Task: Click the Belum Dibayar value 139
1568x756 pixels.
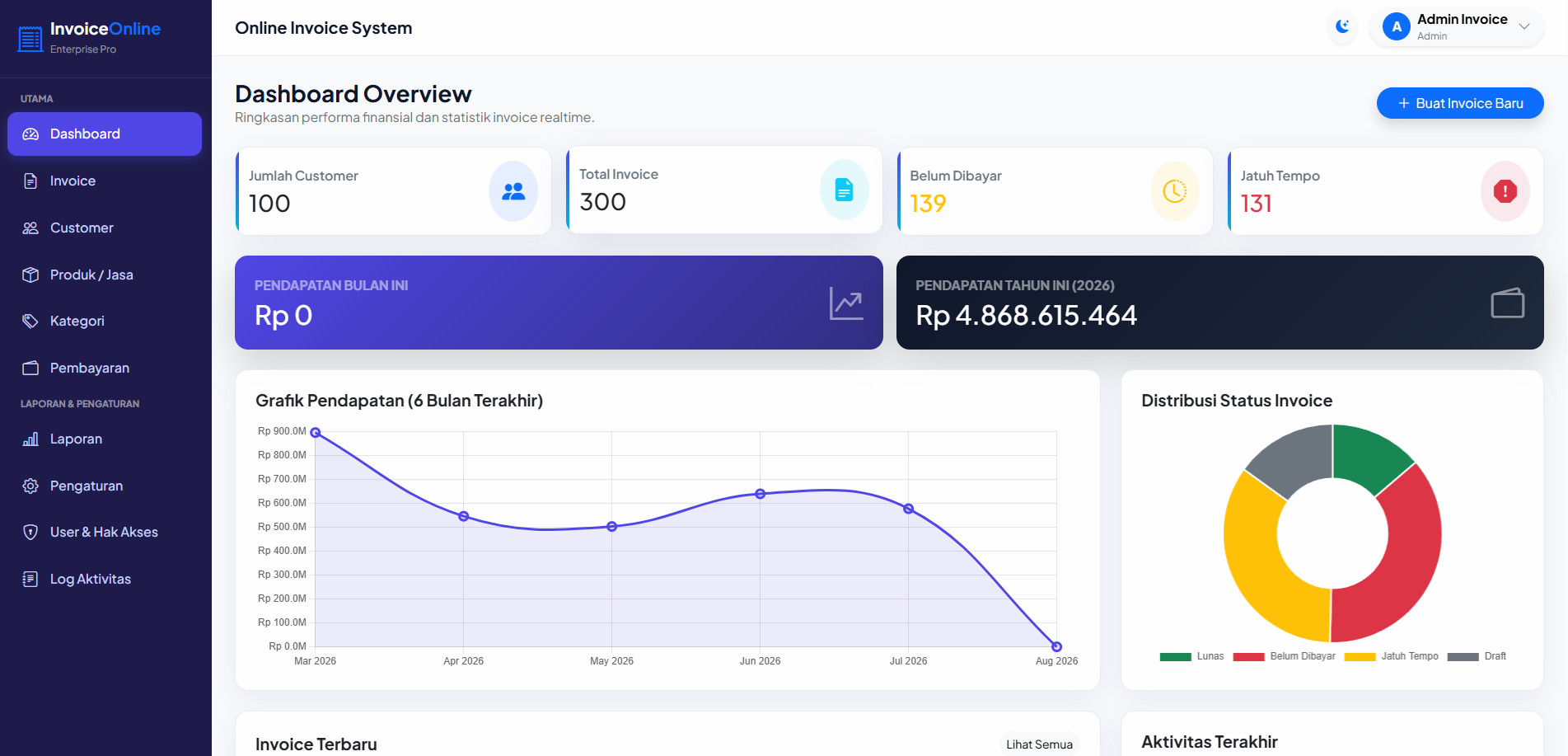Action: 928,204
